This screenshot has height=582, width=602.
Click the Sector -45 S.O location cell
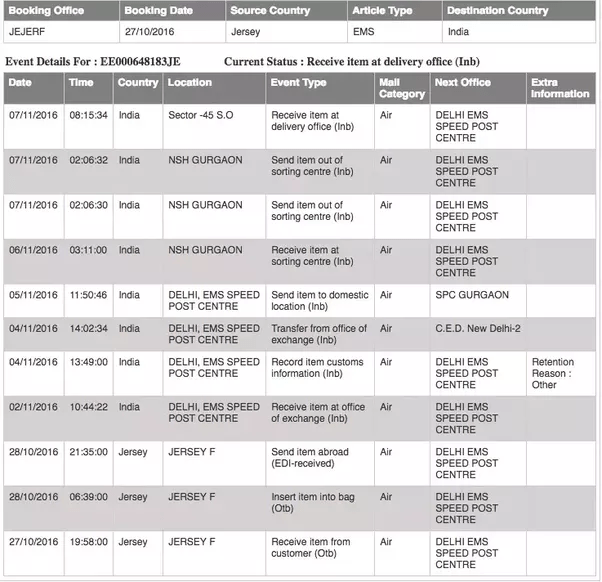coord(214,126)
